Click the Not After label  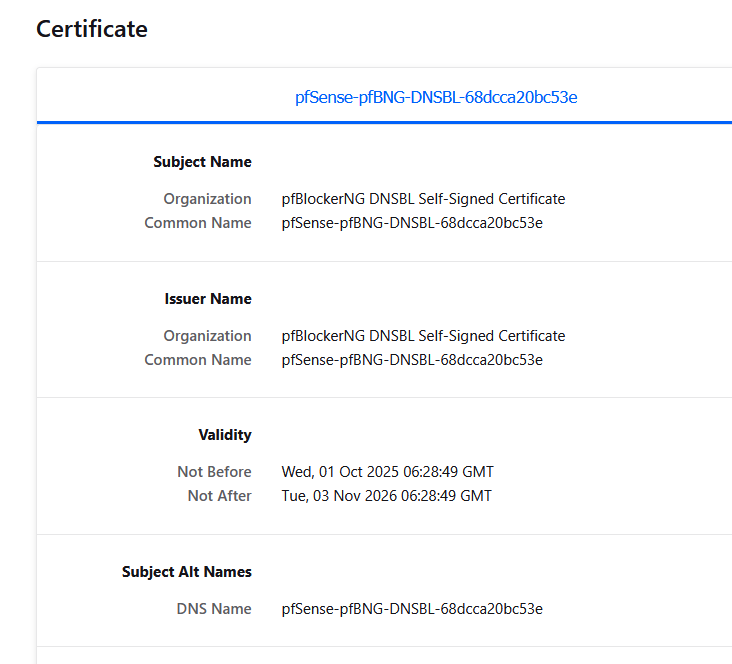[x=219, y=496]
